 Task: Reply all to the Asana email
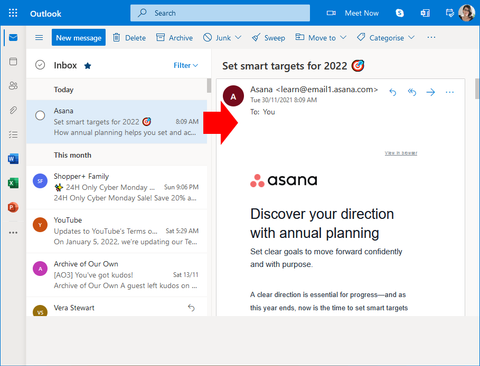pos(412,92)
